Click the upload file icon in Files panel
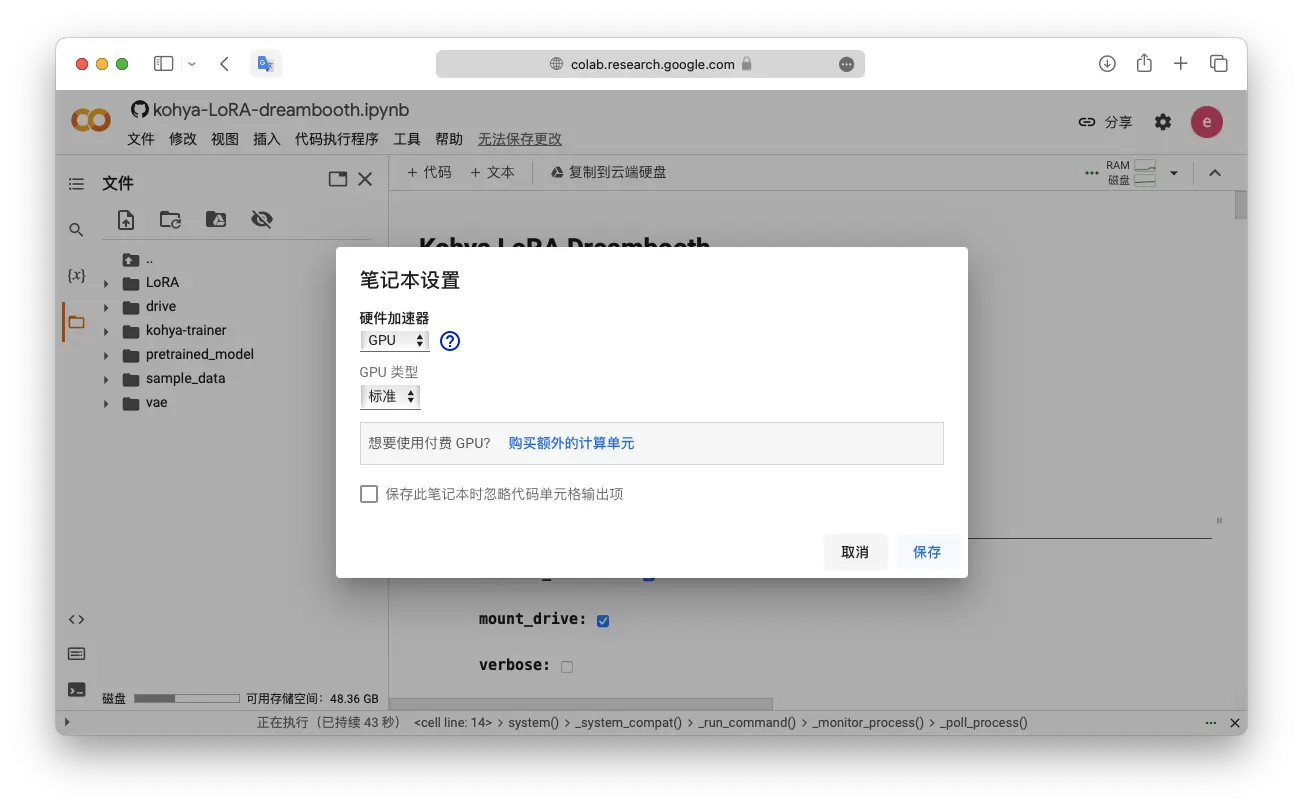 click(x=126, y=220)
